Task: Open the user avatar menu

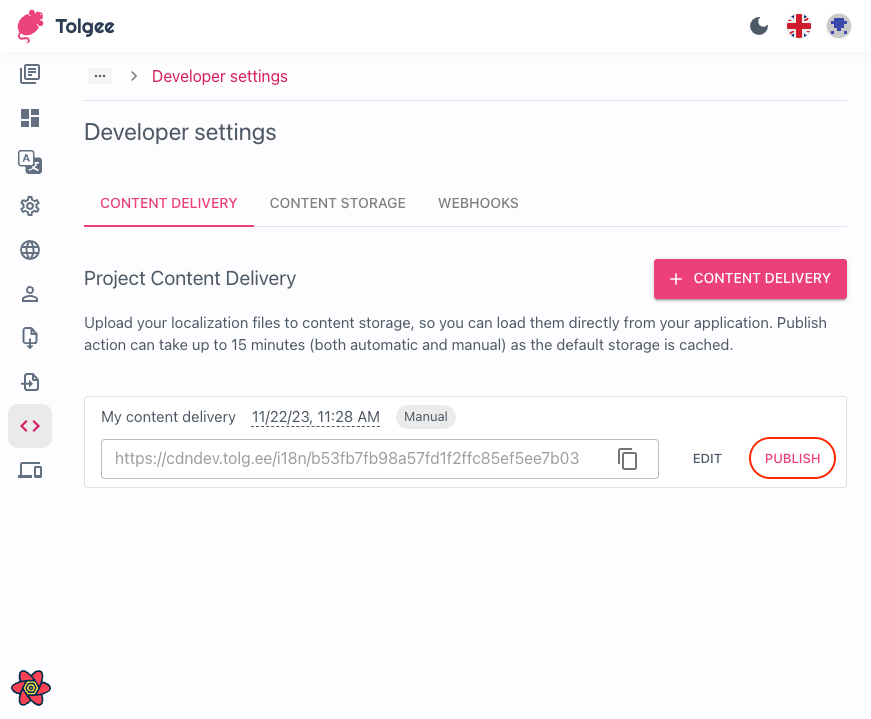Action: click(839, 27)
